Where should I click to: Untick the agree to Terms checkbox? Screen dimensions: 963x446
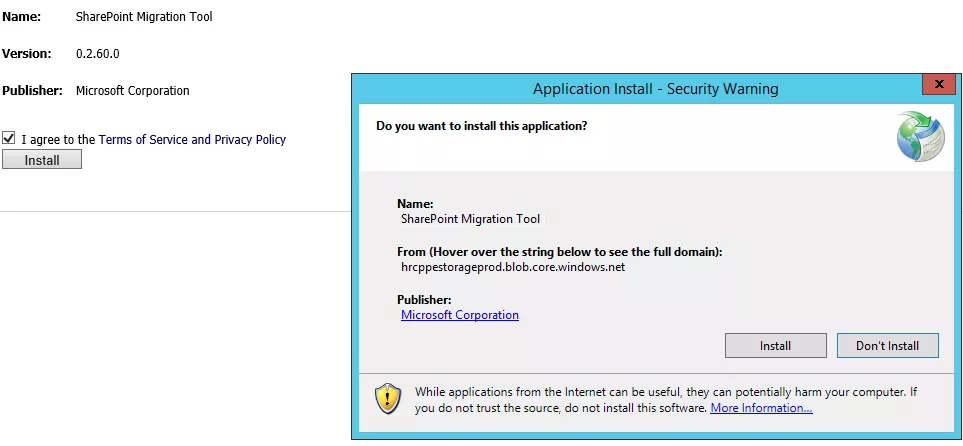click(9, 138)
